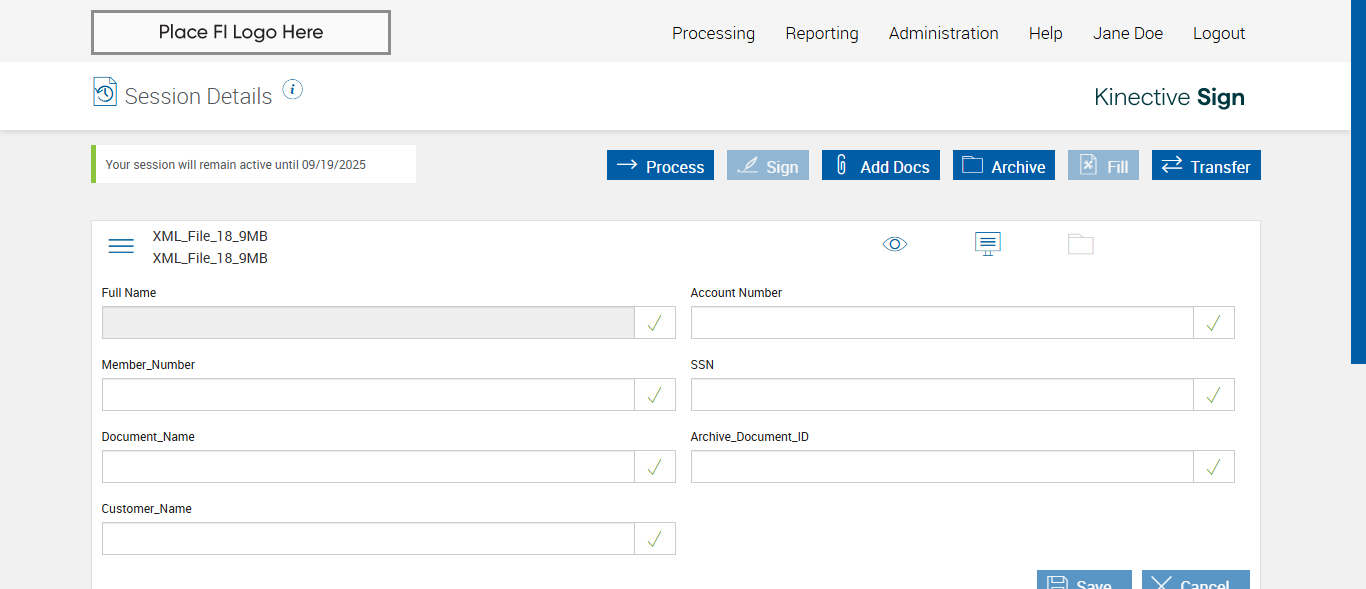Click the checkmark next to Customer_Name
Image resolution: width=1366 pixels, height=589 pixels.
655,539
